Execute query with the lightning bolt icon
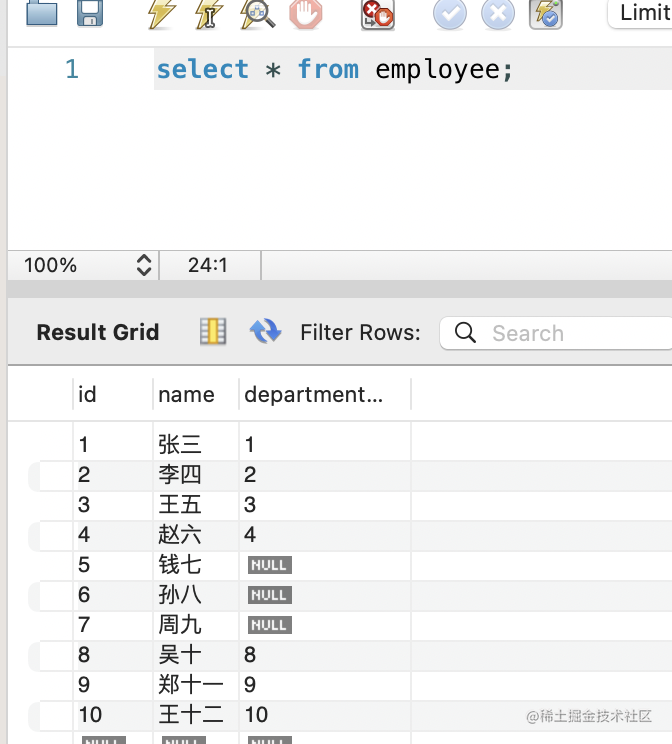The image size is (672, 744). (x=162, y=14)
